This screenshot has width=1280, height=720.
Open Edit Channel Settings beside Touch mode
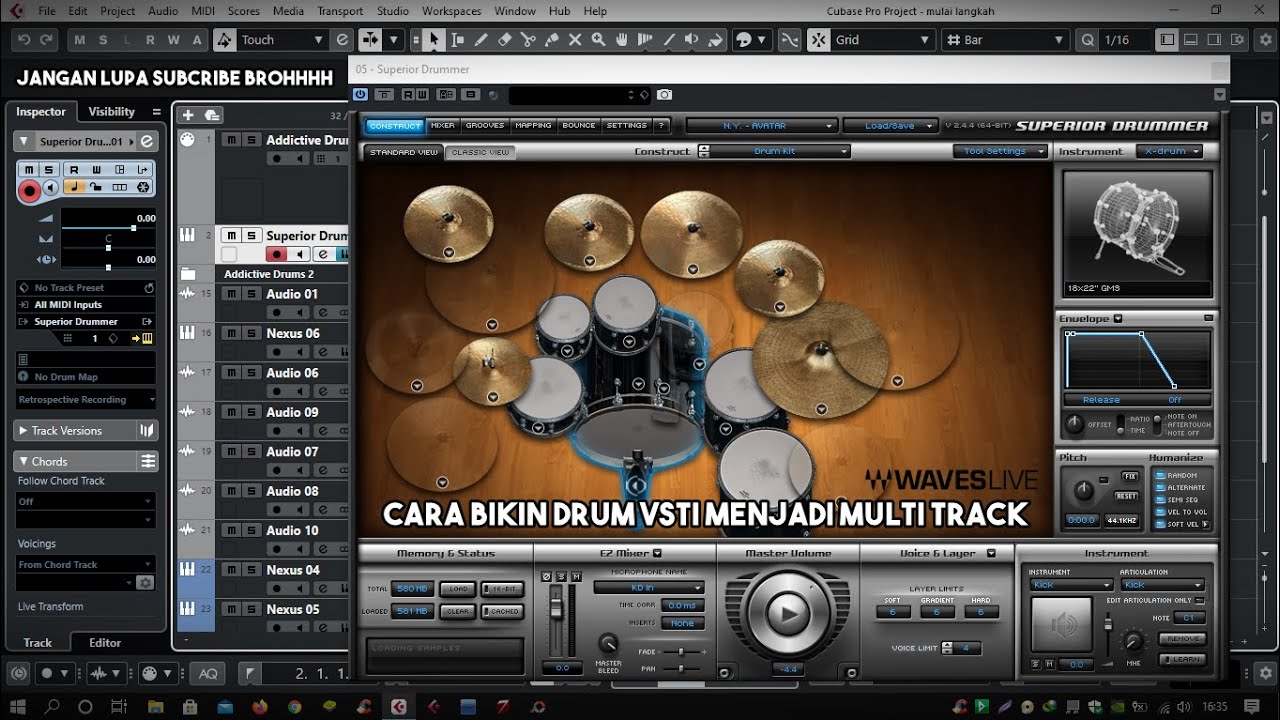(343, 40)
